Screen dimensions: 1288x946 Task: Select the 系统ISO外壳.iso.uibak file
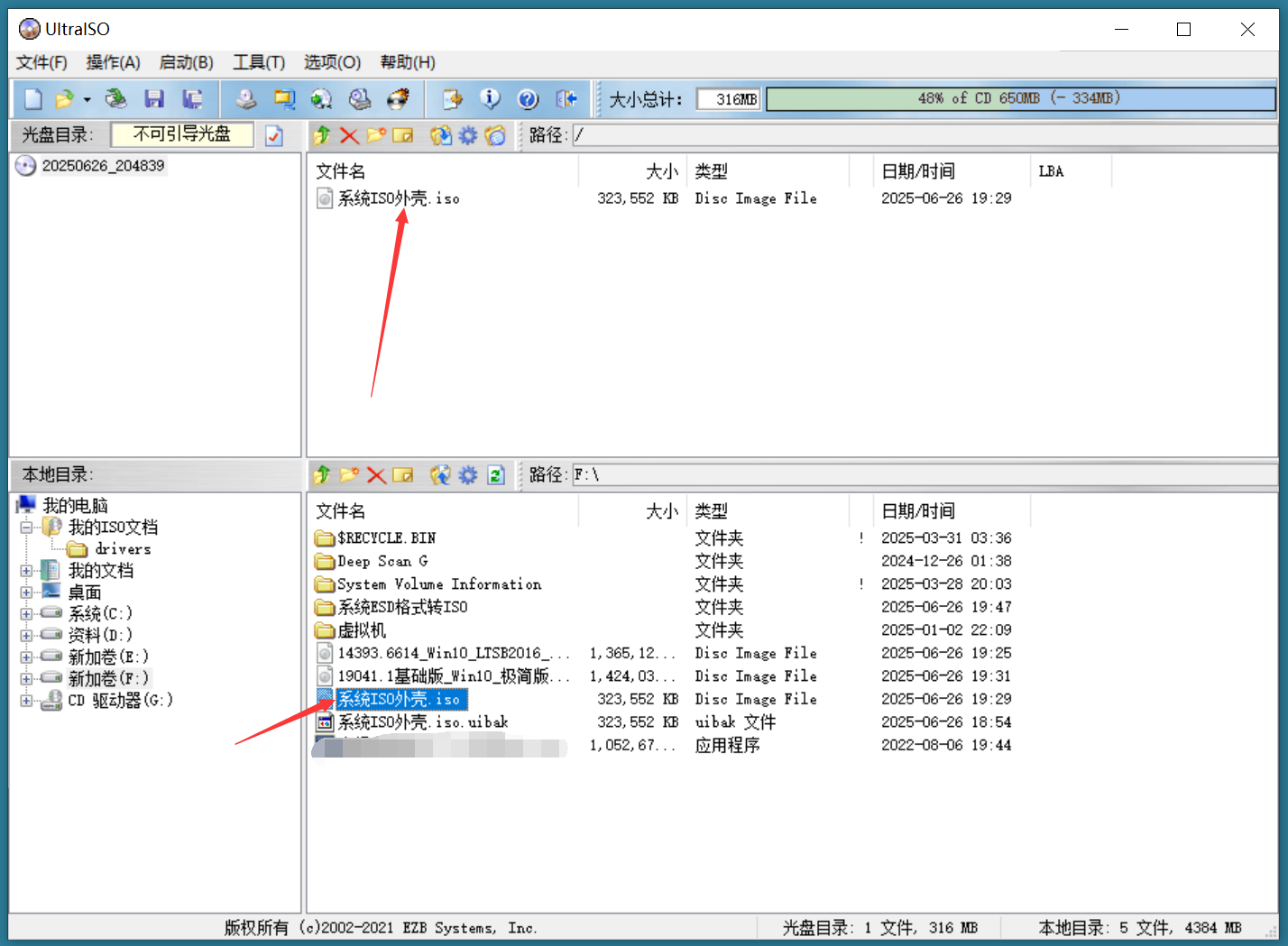pyautogui.click(x=423, y=722)
